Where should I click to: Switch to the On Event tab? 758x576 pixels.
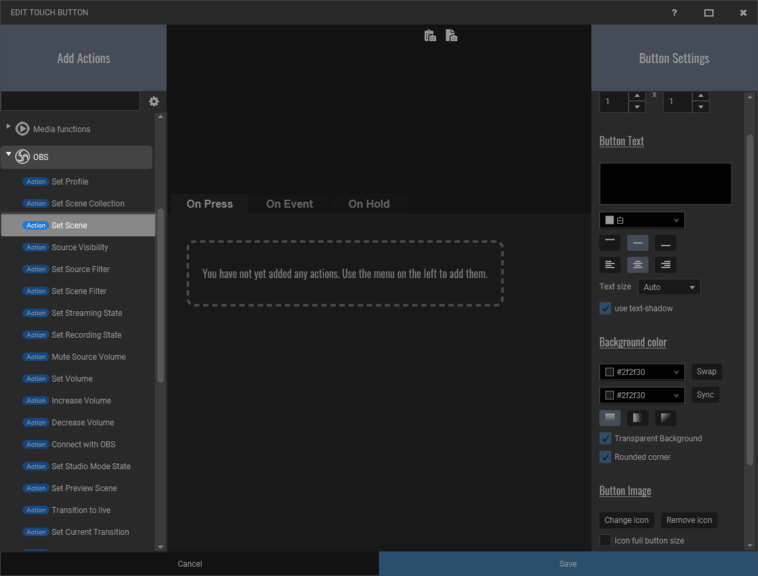point(290,204)
